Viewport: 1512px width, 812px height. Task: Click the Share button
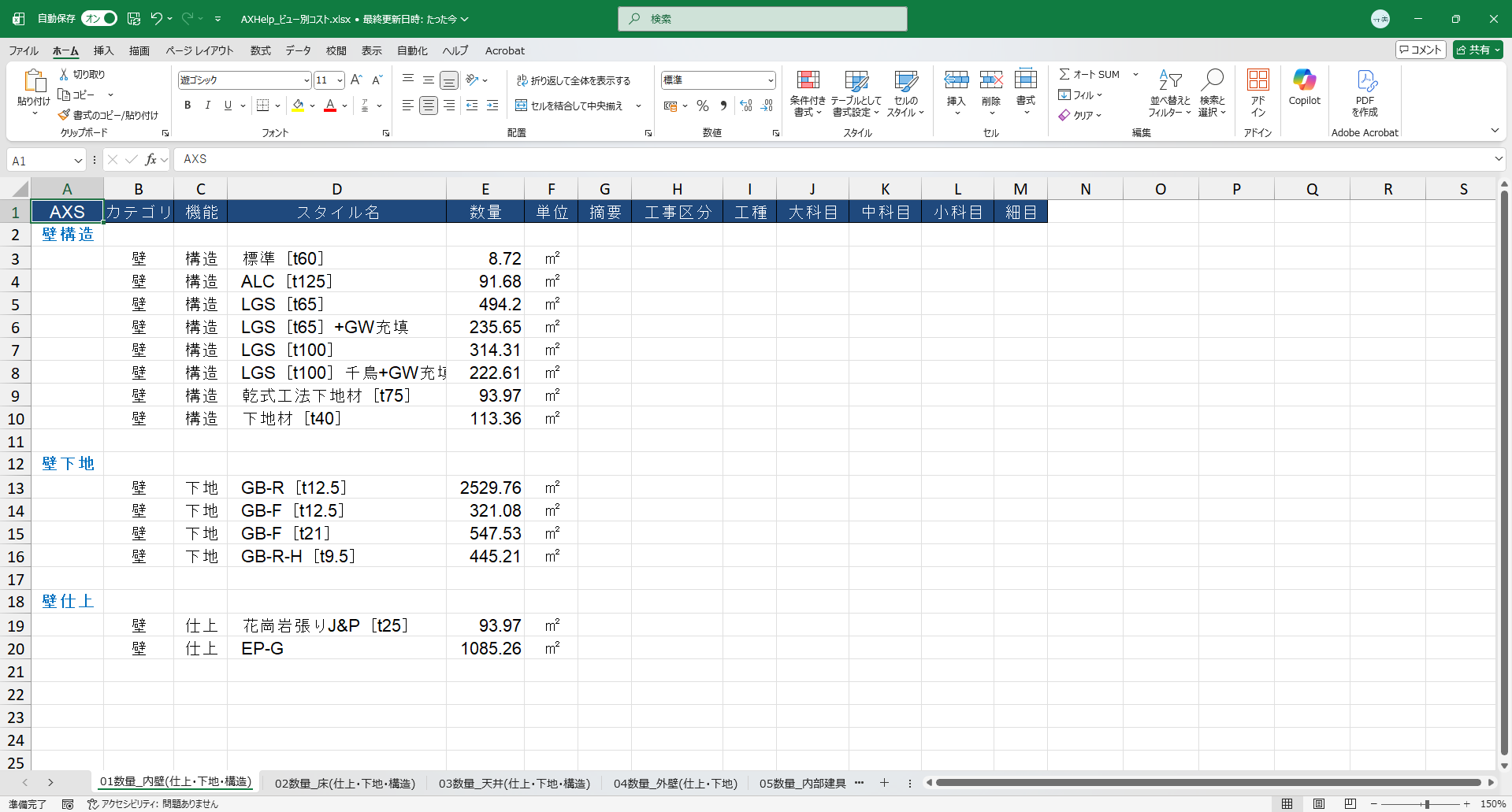click(1477, 50)
